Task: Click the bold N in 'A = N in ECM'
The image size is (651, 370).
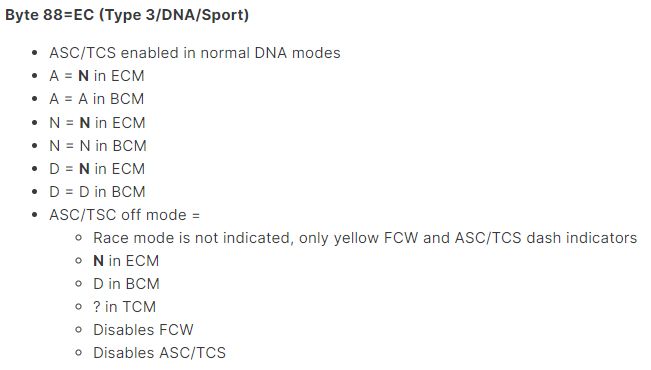Action: point(83,76)
